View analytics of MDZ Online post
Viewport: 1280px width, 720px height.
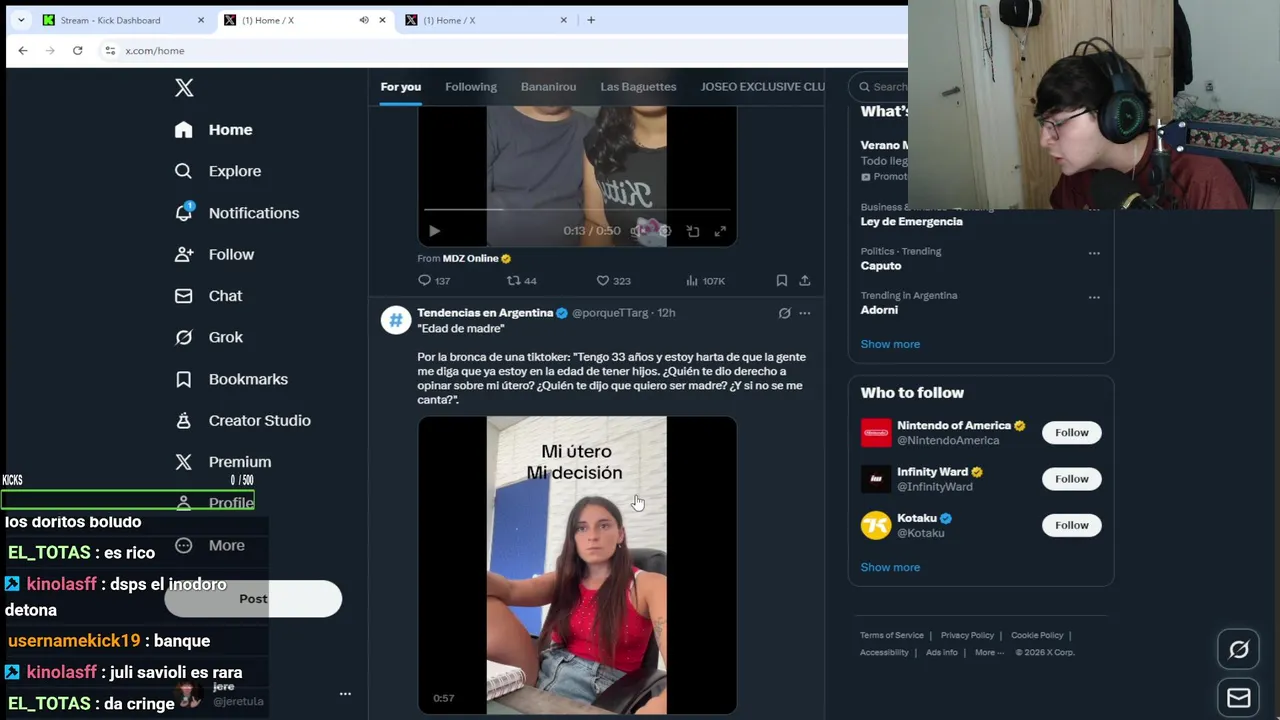click(705, 281)
